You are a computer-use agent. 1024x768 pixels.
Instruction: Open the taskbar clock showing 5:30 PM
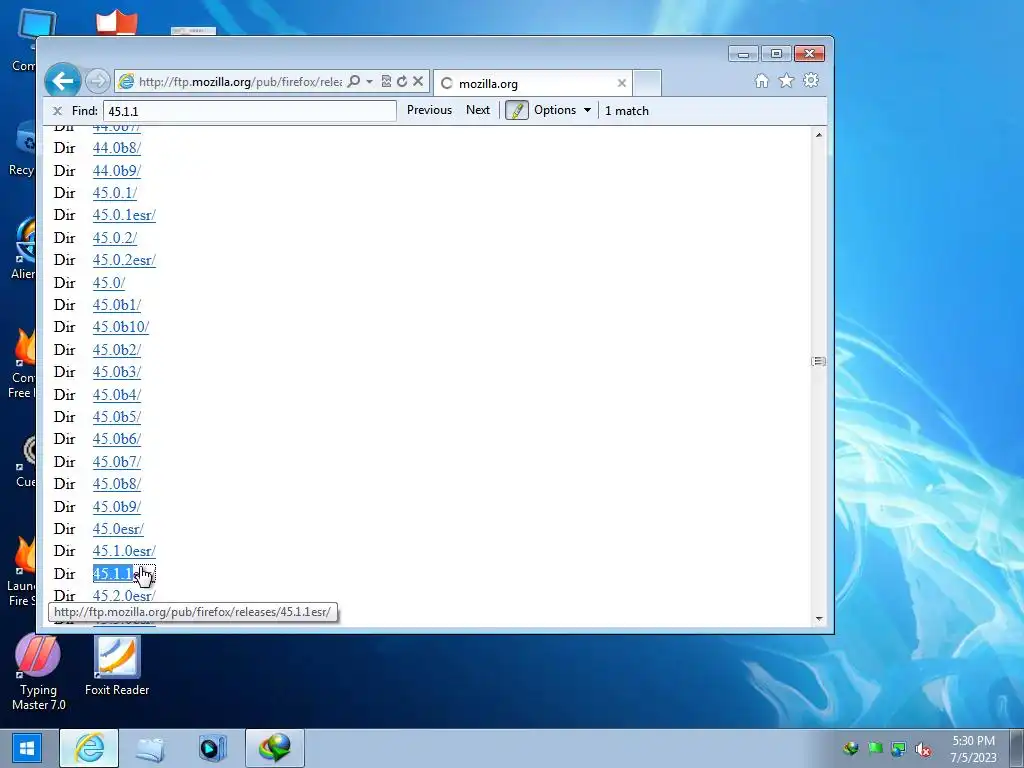(x=973, y=749)
